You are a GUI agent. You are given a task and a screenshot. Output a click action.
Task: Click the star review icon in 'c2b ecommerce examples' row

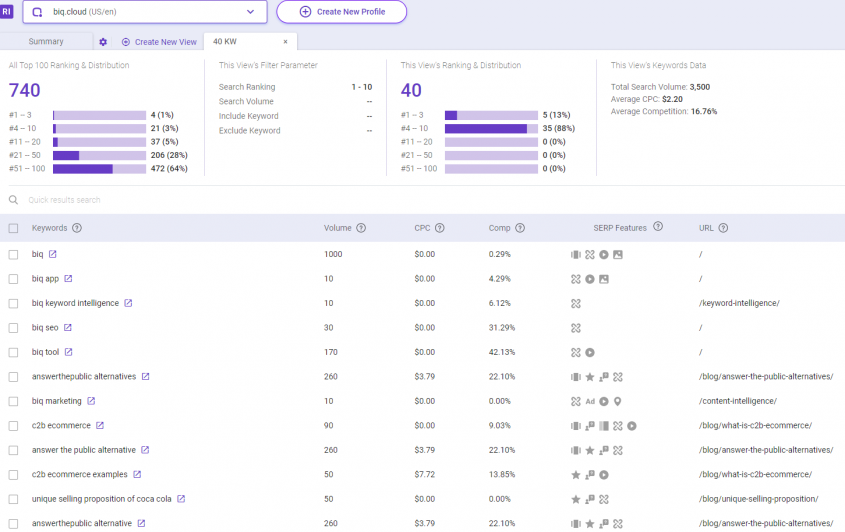point(576,475)
